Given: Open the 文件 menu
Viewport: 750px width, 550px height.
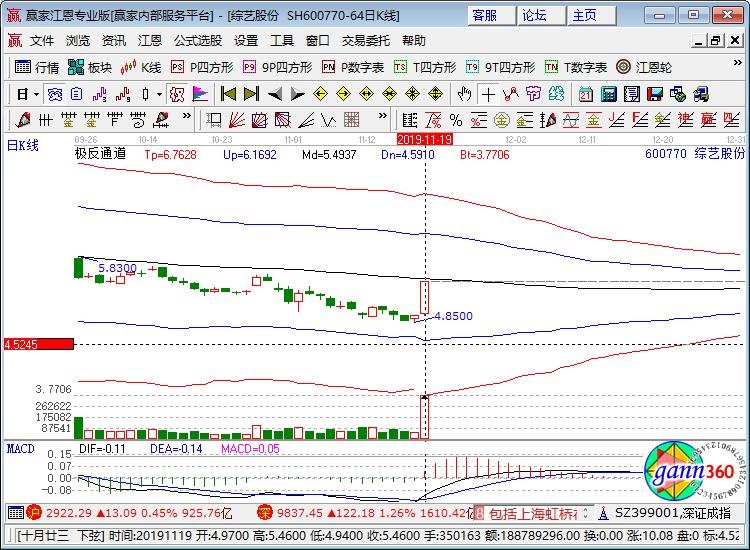Looking at the screenshot, I should [42, 41].
